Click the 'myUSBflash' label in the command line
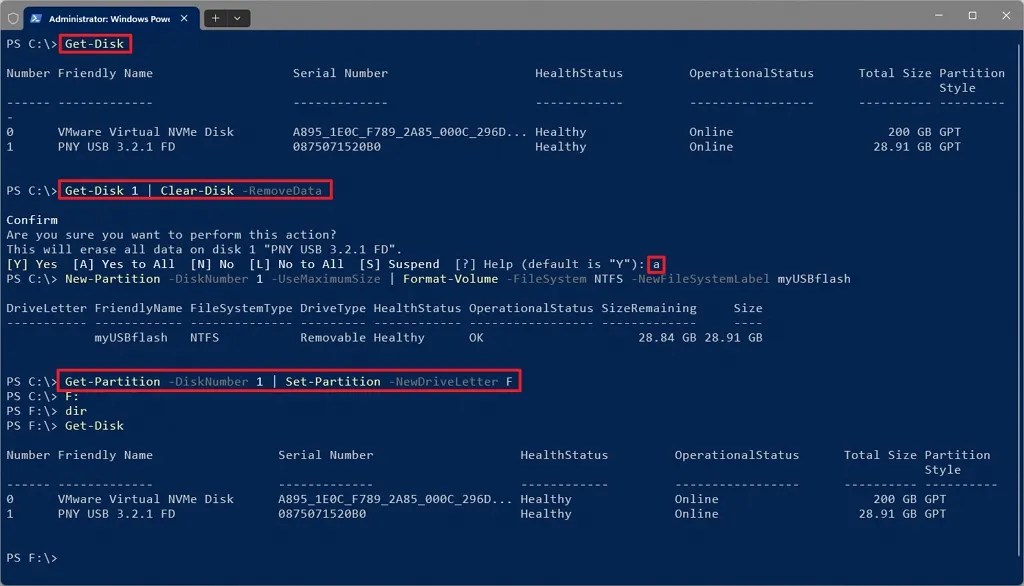Screen dimensions: 1024x586 point(814,279)
